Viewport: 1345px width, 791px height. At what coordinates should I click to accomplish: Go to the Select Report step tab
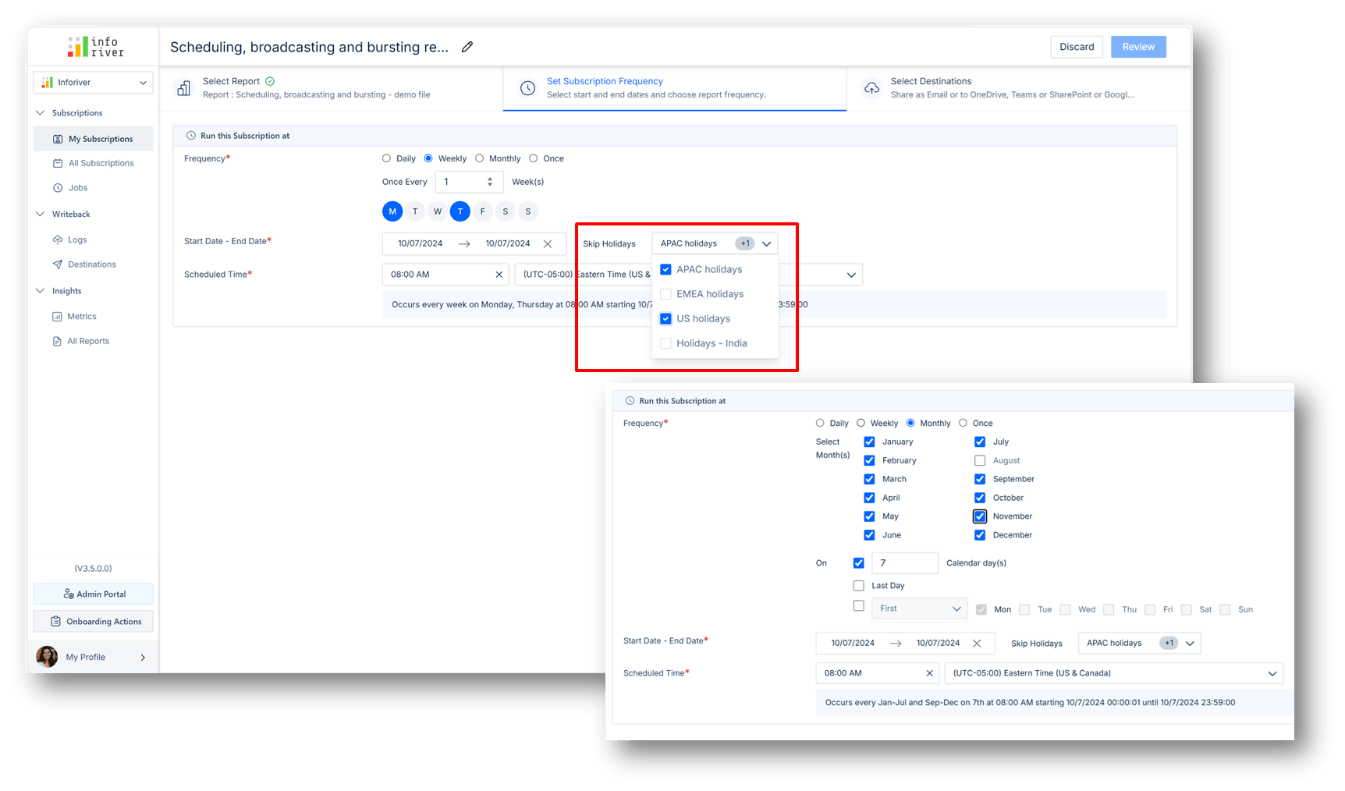tap(331, 88)
